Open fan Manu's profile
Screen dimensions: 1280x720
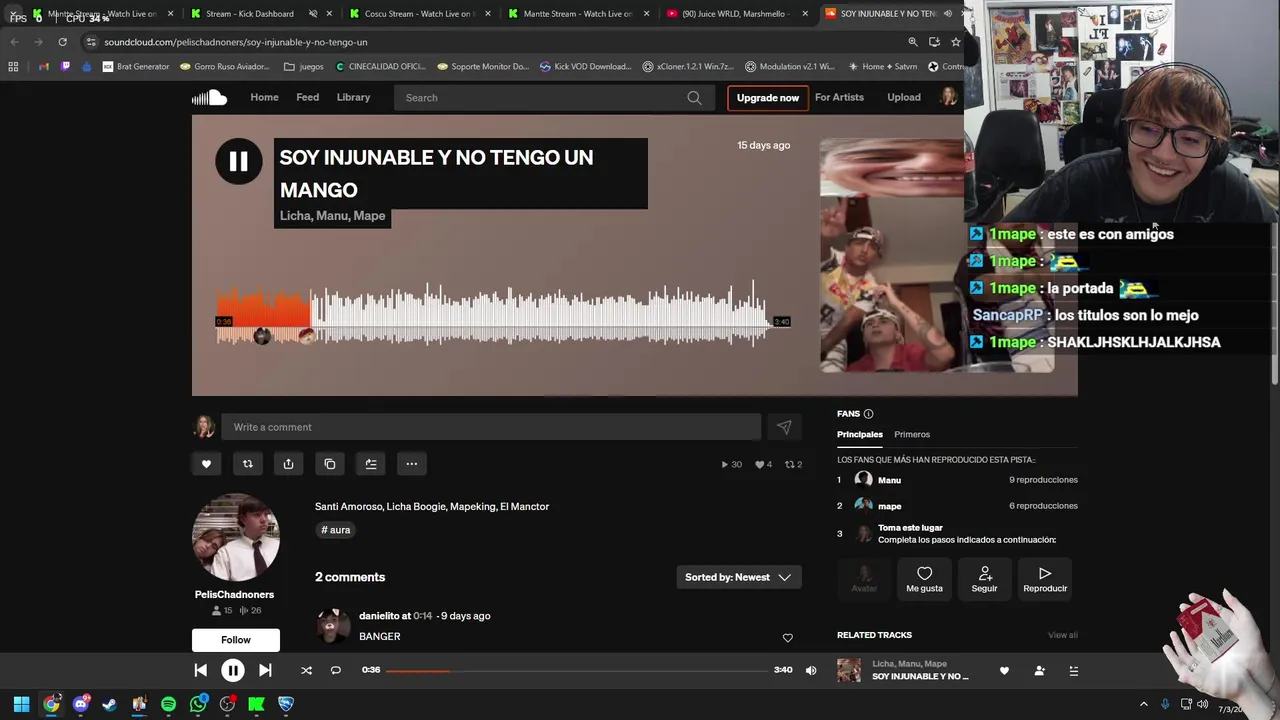tap(889, 480)
